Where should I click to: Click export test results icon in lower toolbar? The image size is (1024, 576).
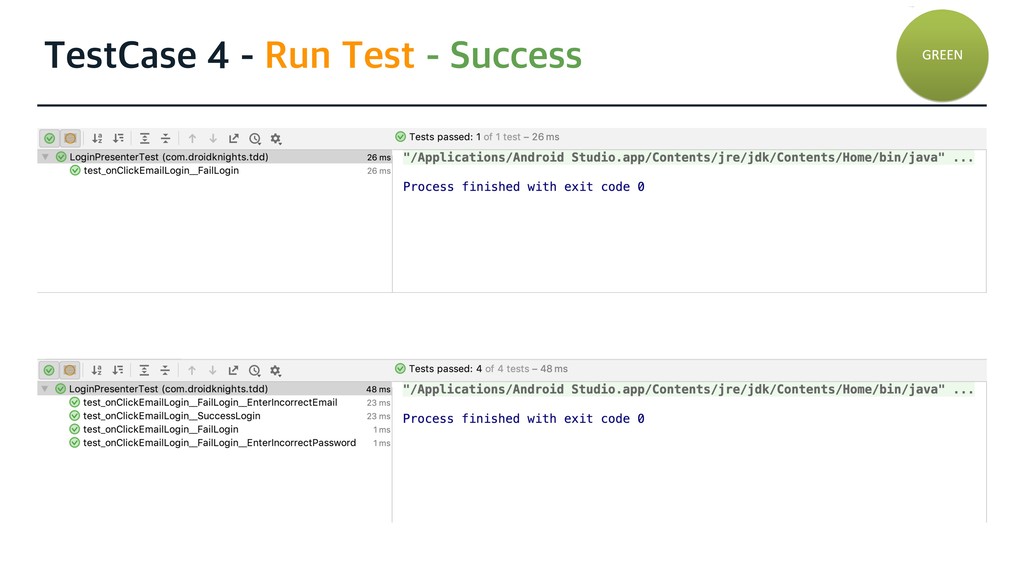tap(234, 369)
